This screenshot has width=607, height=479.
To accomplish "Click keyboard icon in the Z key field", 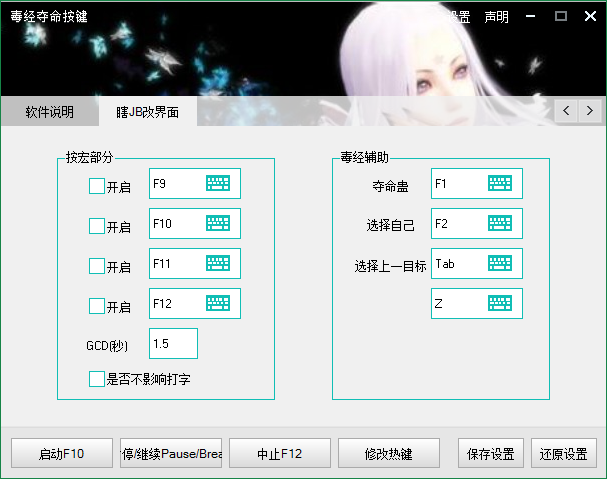I will point(500,303).
